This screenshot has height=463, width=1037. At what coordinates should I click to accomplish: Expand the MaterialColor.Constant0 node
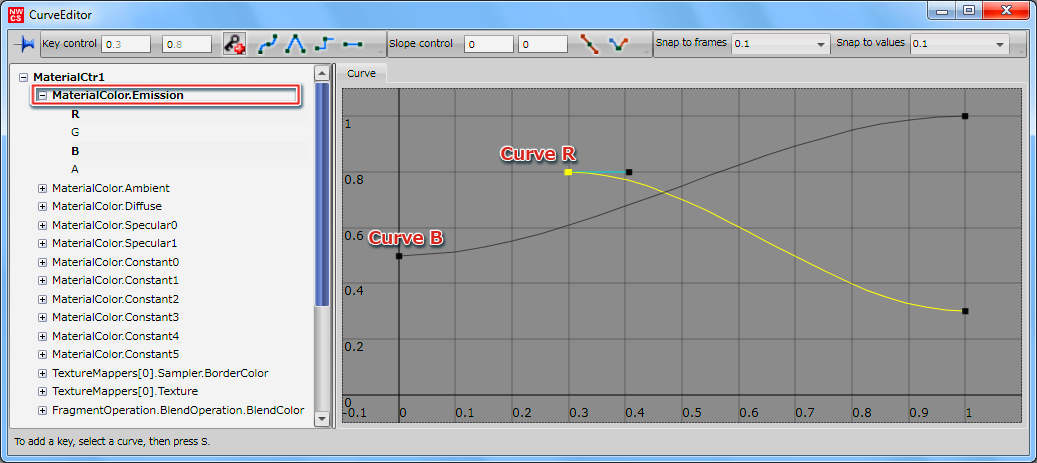(x=43, y=262)
